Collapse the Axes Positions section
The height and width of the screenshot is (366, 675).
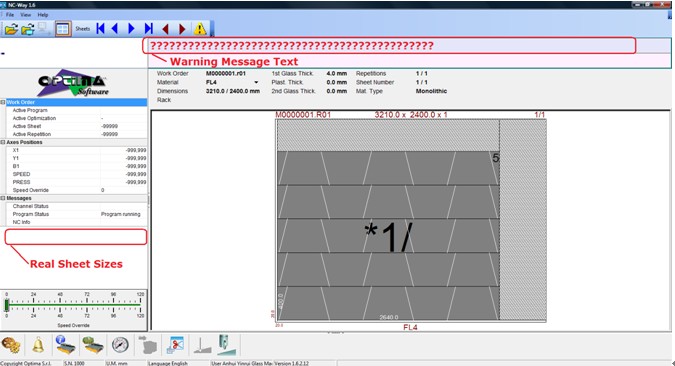coord(3,142)
